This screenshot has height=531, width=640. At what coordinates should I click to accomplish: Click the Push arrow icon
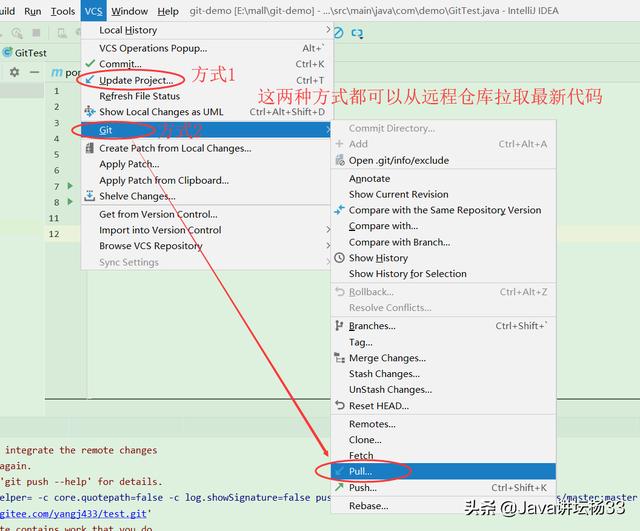click(339, 487)
